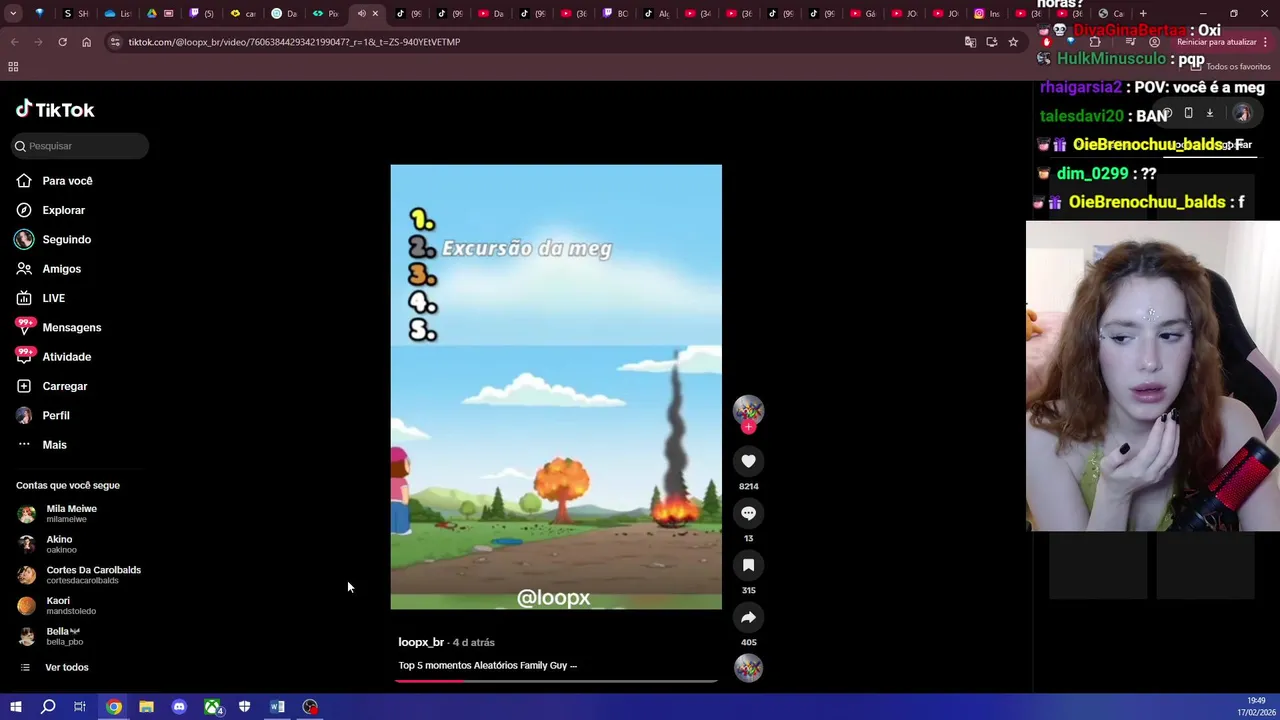The image size is (1280, 720).
Task: Open the Para você feed
Action: pyautogui.click(x=54, y=181)
